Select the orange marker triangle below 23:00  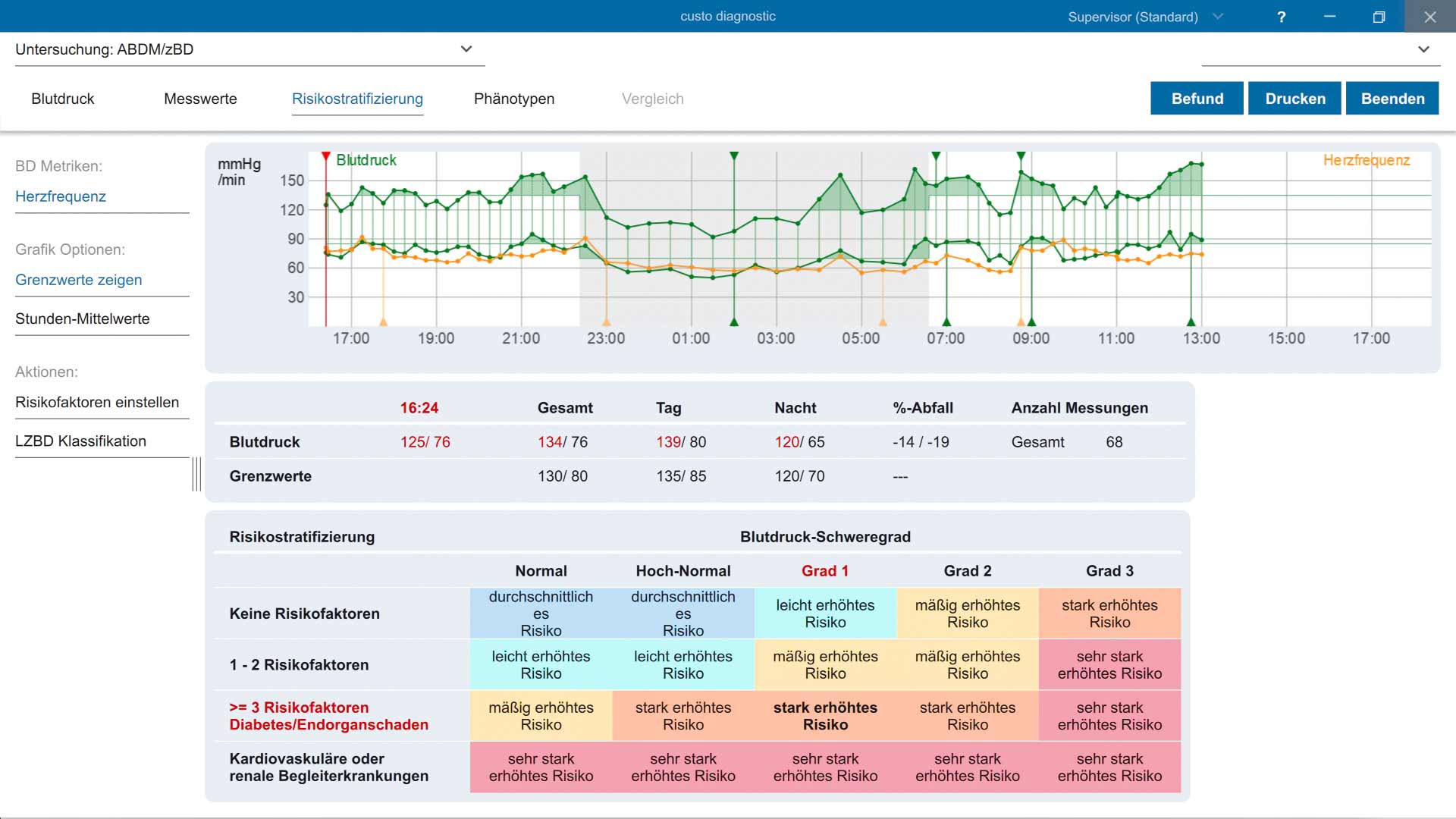point(606,322)
